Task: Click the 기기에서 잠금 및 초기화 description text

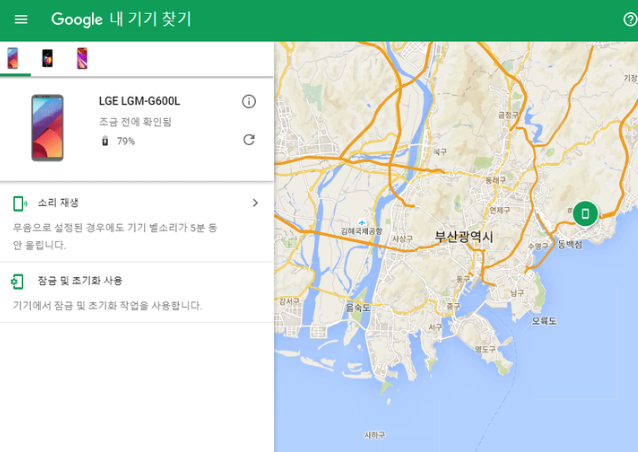Action: (107, 306)
